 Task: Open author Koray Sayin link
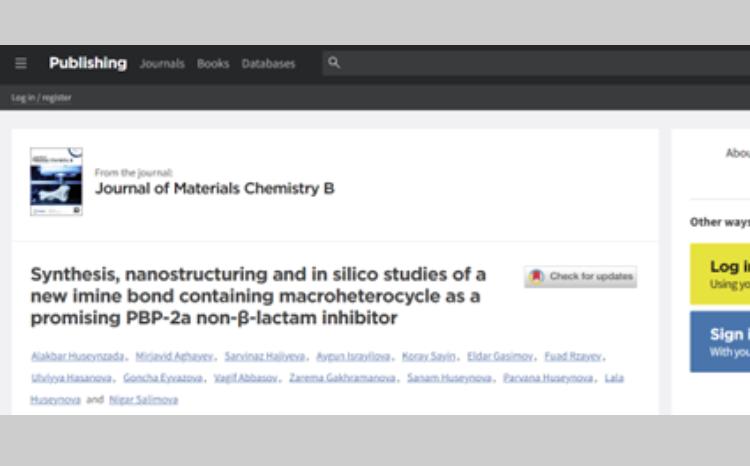[x=429, y=356]
